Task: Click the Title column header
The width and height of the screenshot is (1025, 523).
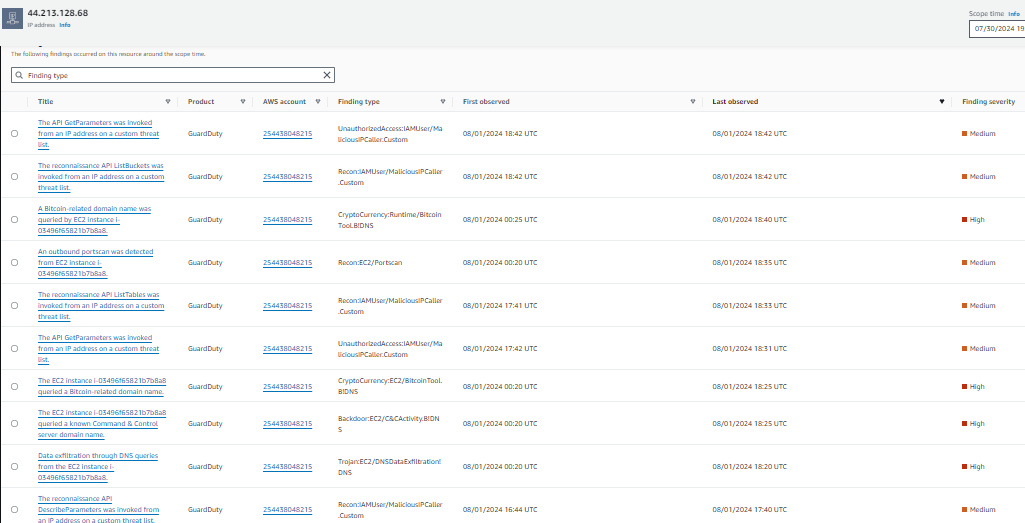Action: (x=46, y=102)
